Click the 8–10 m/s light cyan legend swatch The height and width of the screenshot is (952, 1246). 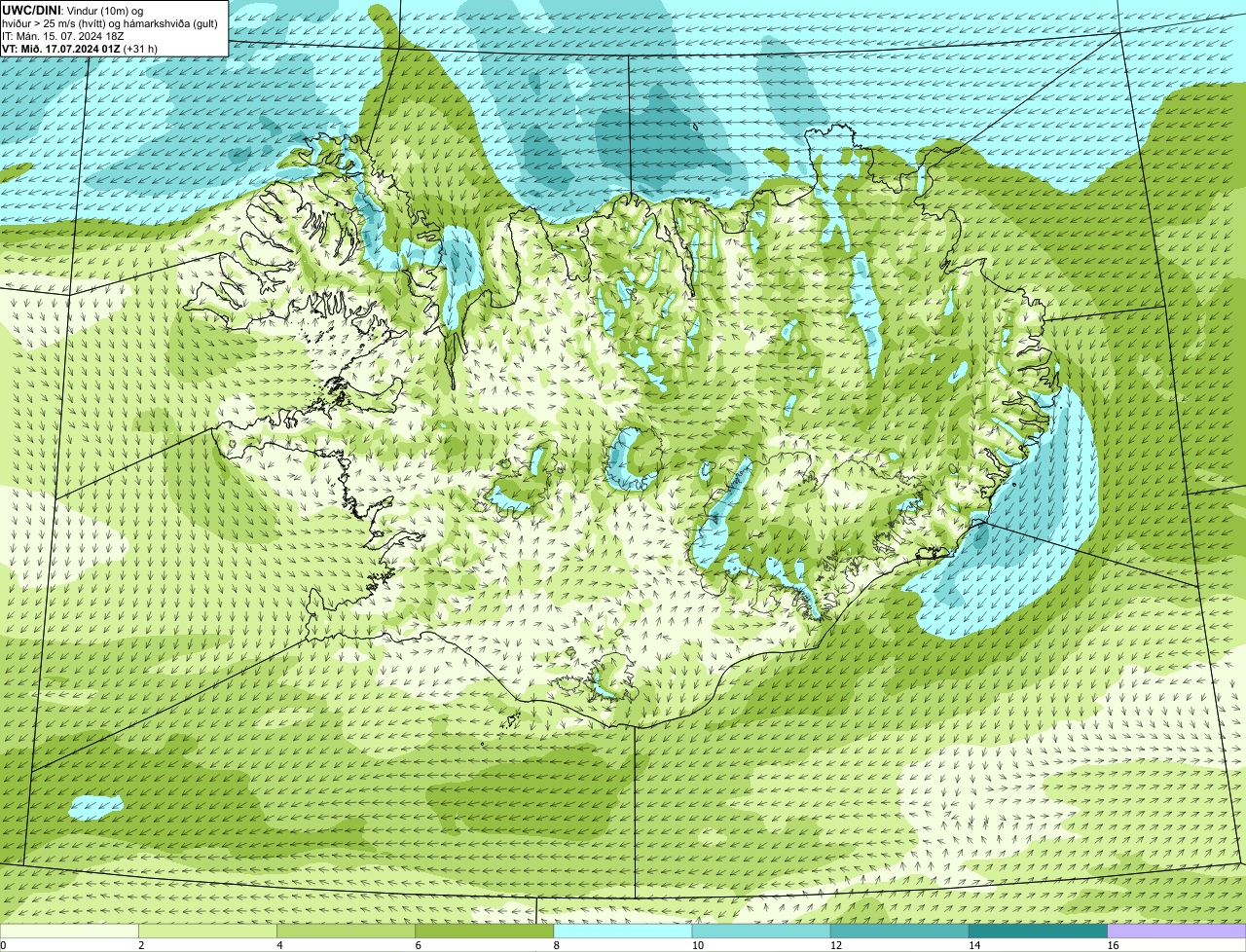[x=623, y=932]
